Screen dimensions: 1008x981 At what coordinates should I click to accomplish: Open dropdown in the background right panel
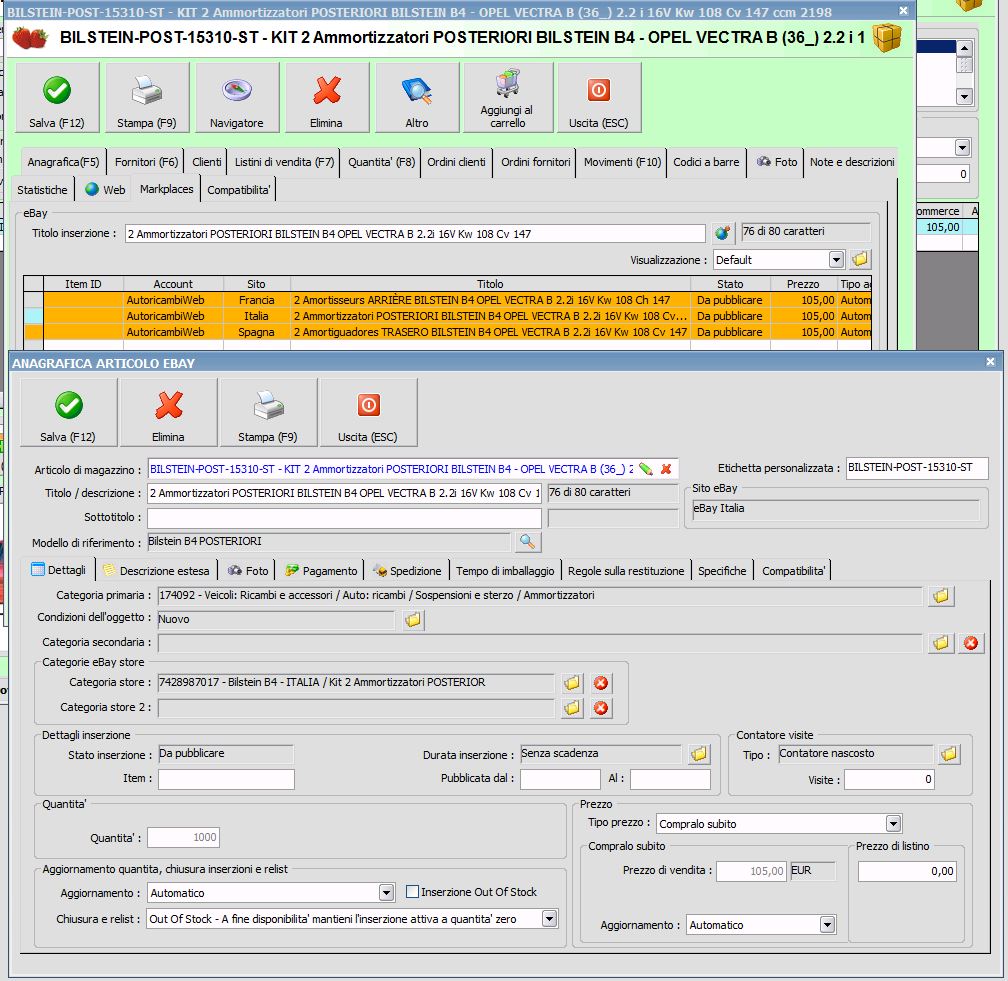pyautogui.click(x=962, y=148)
